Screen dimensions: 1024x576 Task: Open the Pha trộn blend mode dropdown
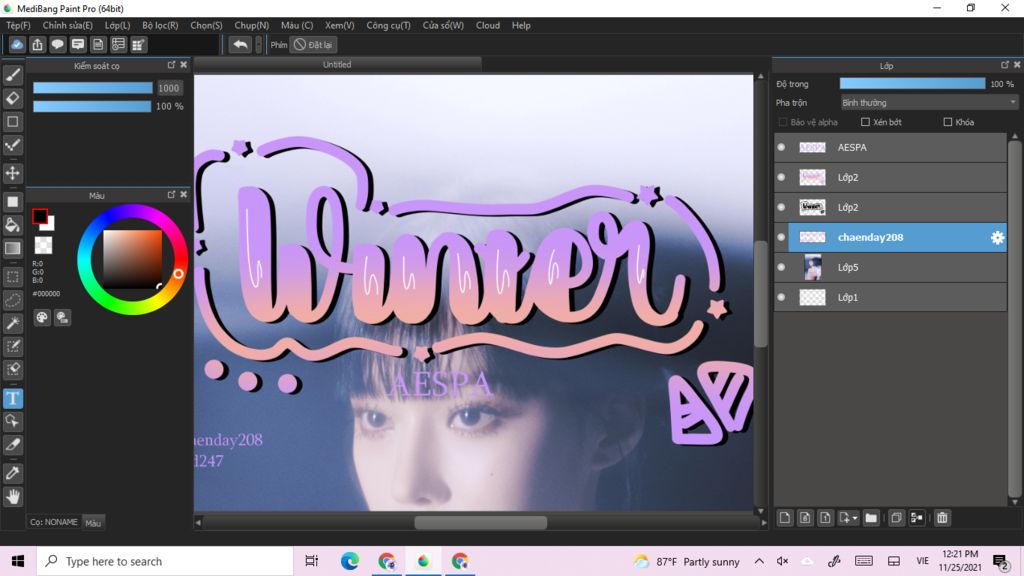[x=929, y=103]
